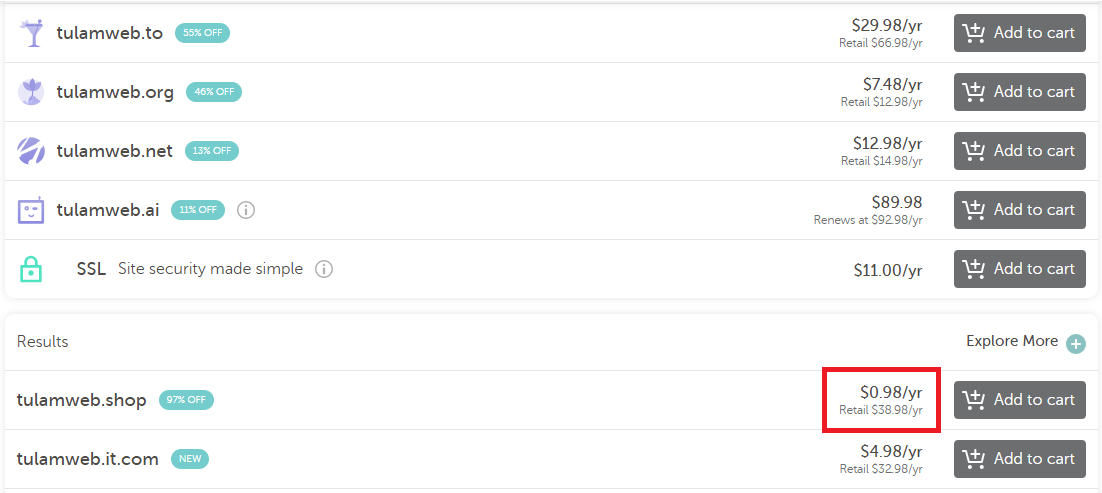1102x493 pixels.
Task: Select the tulamweb.shop domain name
Action: coord(82,400)
